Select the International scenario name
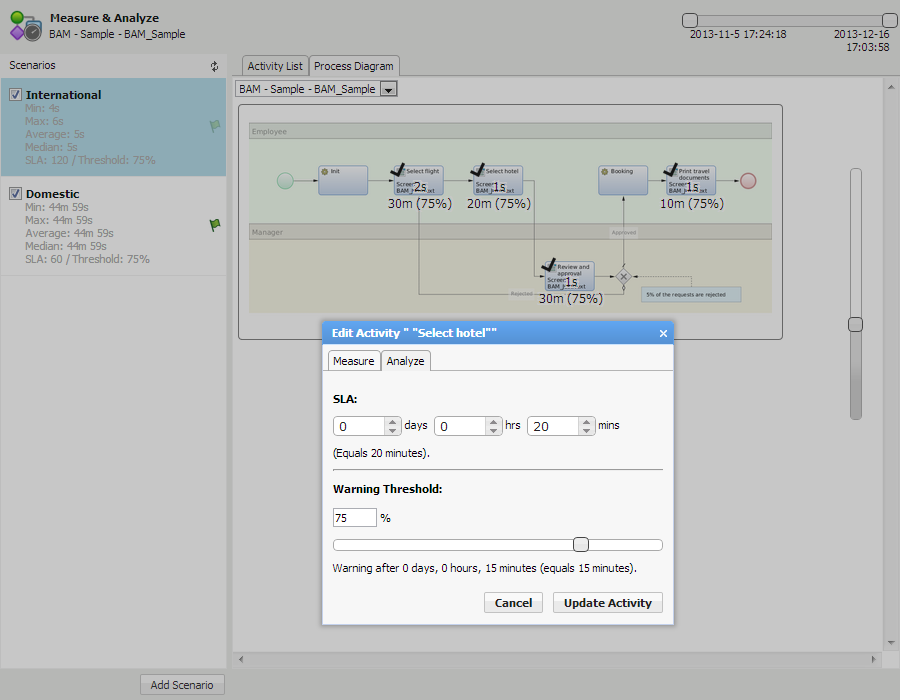Screen dimensions: 900x700 (63, 95)
